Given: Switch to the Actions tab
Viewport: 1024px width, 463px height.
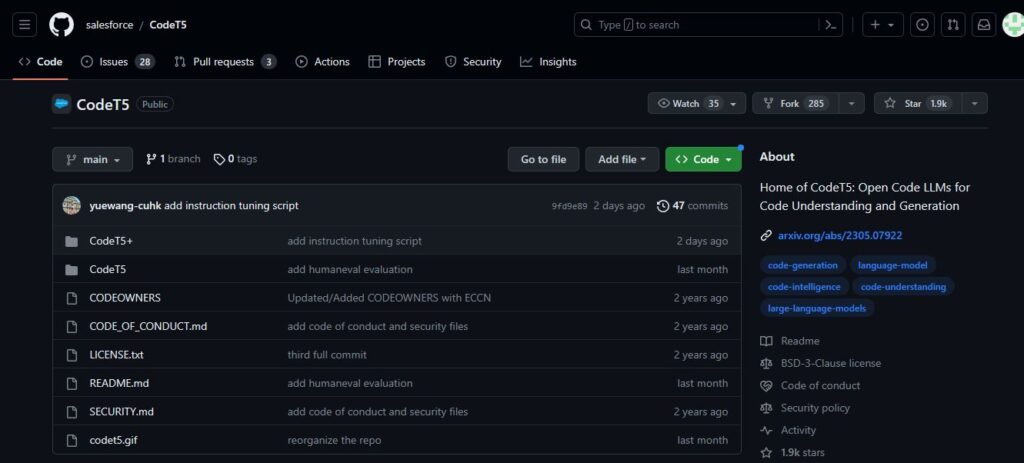Looking at the screenshot, I should point(323,62).
